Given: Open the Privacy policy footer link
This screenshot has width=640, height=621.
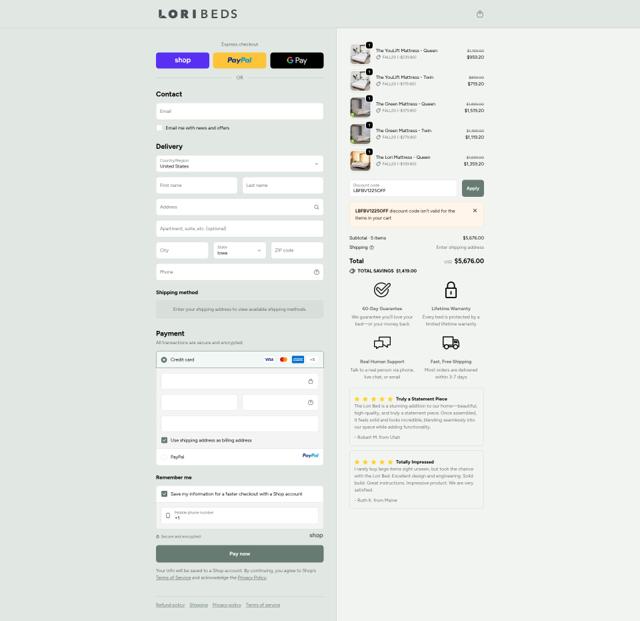Looking at the screenshot, I should pyautogui.click(x=227, y=605).
